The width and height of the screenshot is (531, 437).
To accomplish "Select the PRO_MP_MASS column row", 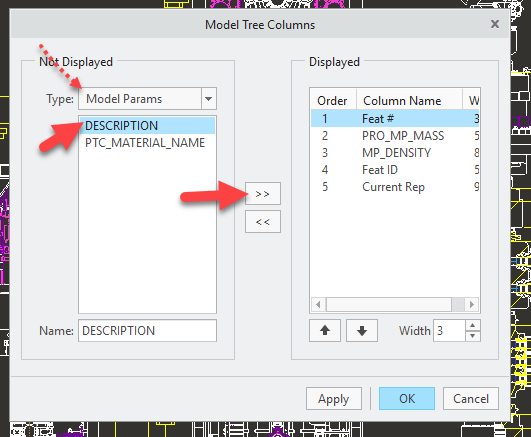I will click(395, 136).
